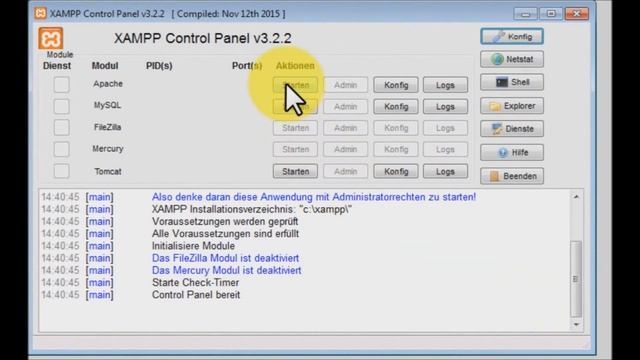Open MySQL Admin button
Image resolution: width=640 pixels, height=360 pixels.
tap(346, 107)
